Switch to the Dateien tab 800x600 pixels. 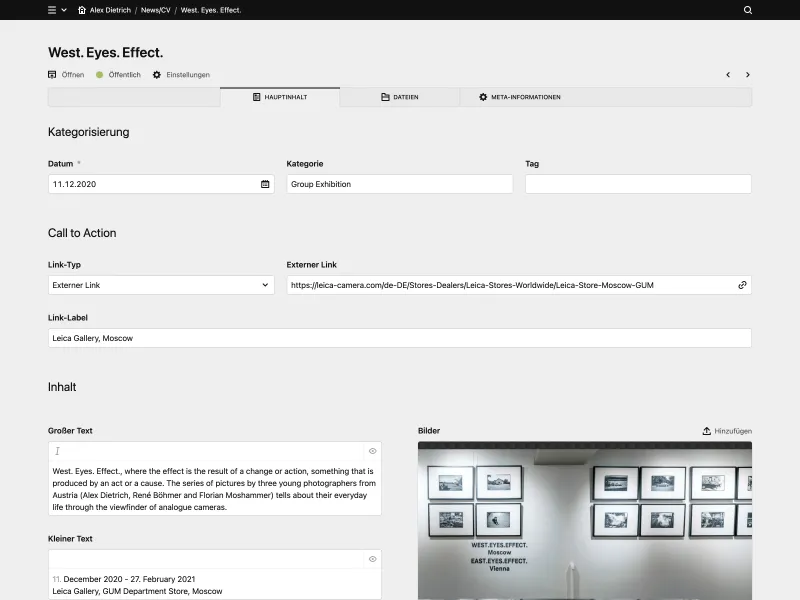click(404, 97)
